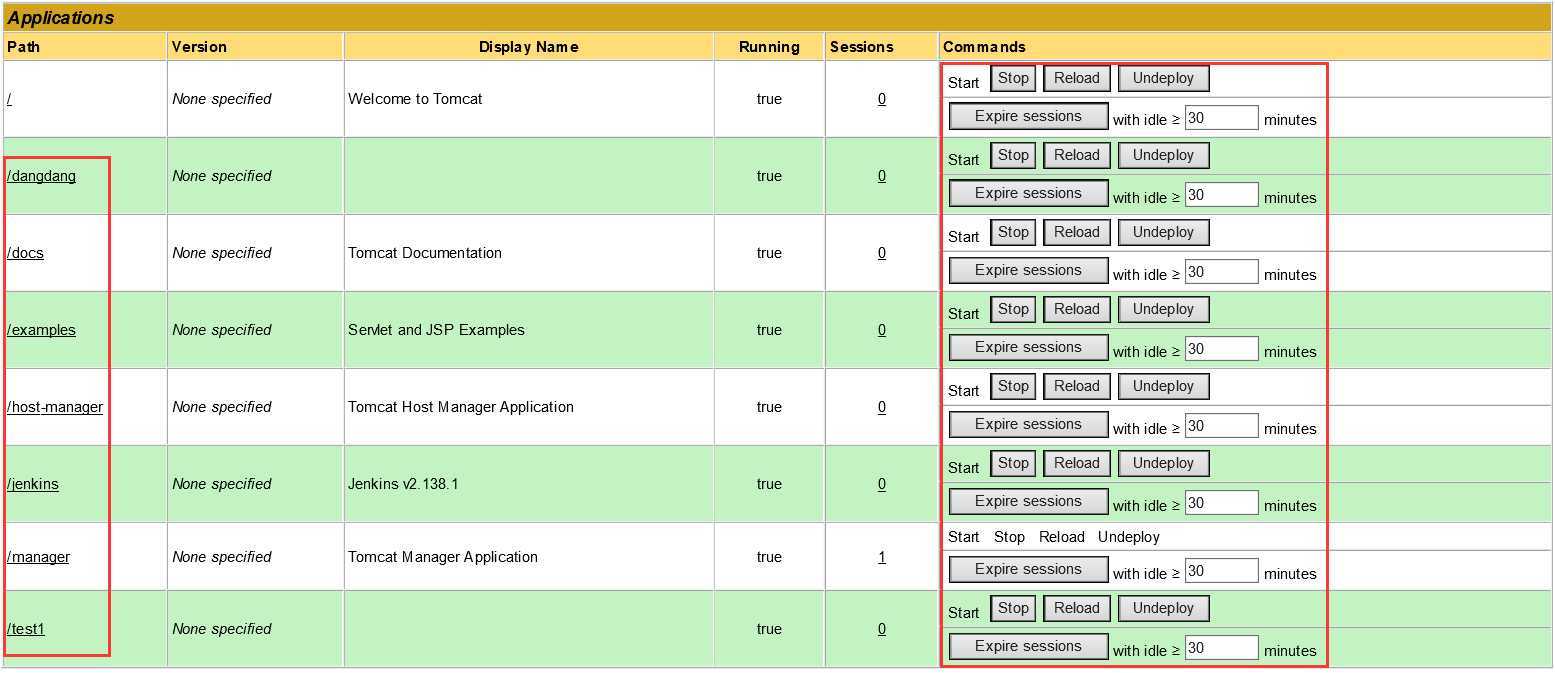Stop the /test1 application
The image size is (1555, 673).
(1013, 608)
